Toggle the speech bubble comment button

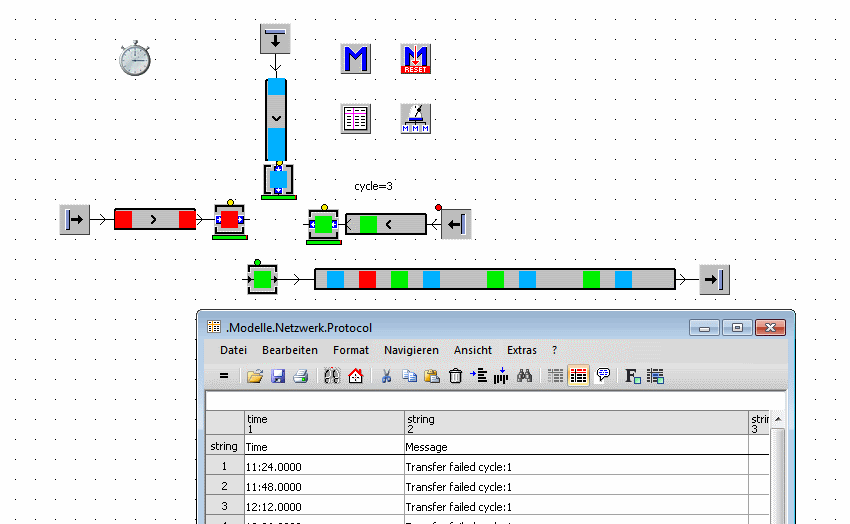(603, 376)
